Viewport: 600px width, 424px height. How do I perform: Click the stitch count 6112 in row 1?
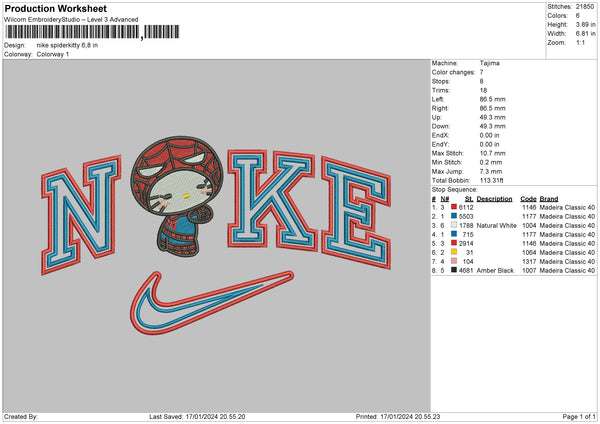pyautogui.click(x=466, y=207)
